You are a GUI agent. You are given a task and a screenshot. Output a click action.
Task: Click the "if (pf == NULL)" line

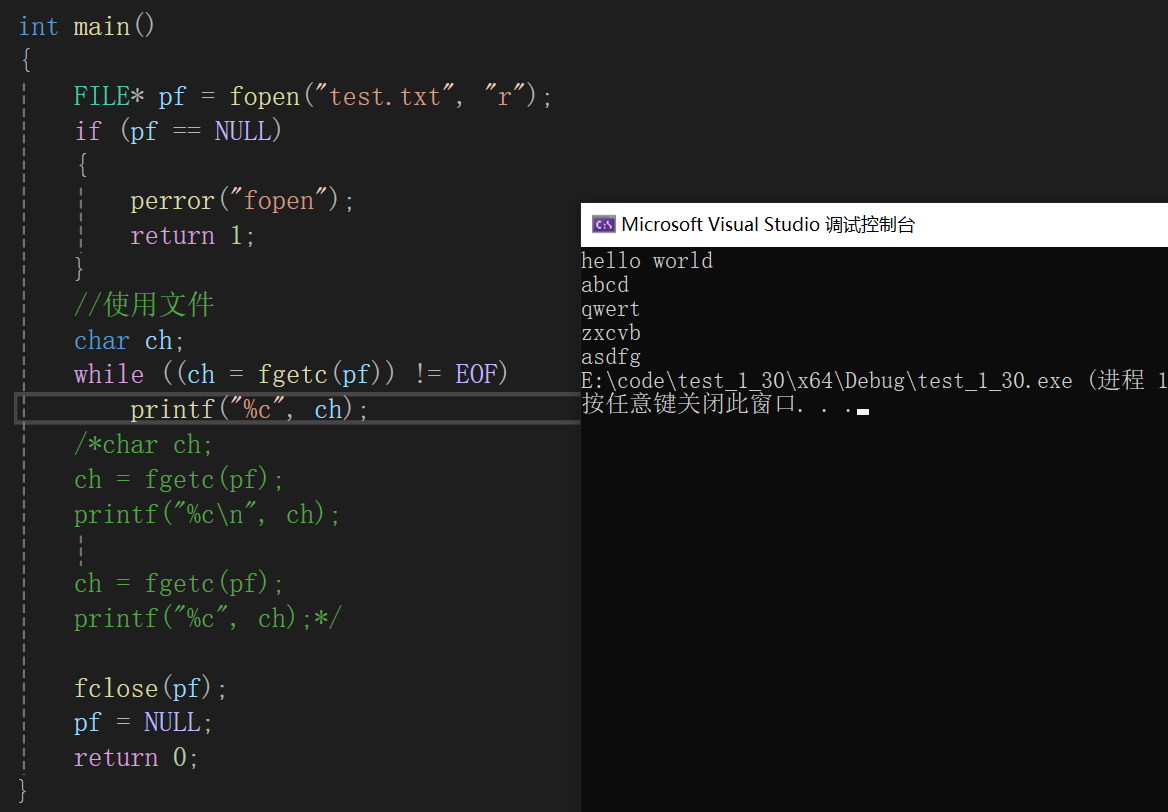[x=178, y=131]
